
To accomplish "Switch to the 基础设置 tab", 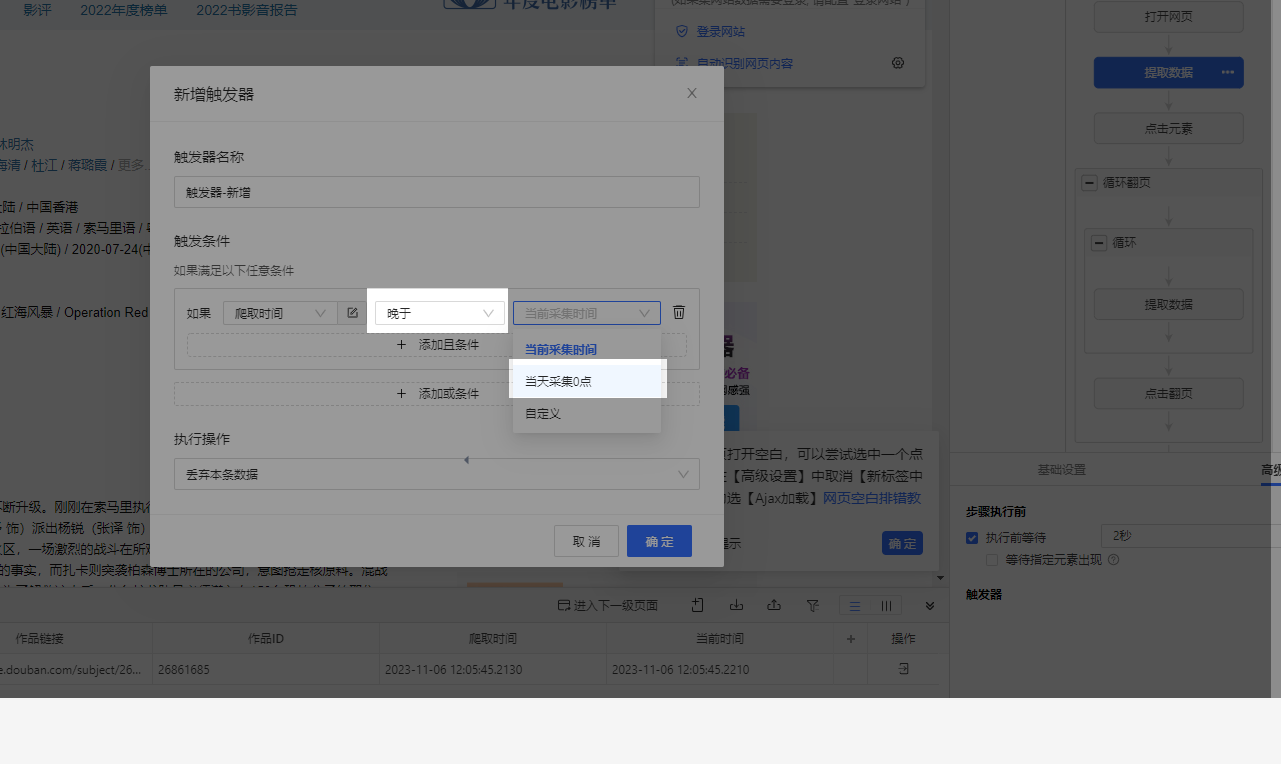I will 1061,470.
